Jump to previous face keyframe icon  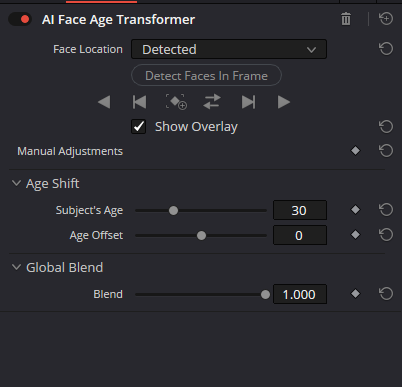(x=139, y=102)
